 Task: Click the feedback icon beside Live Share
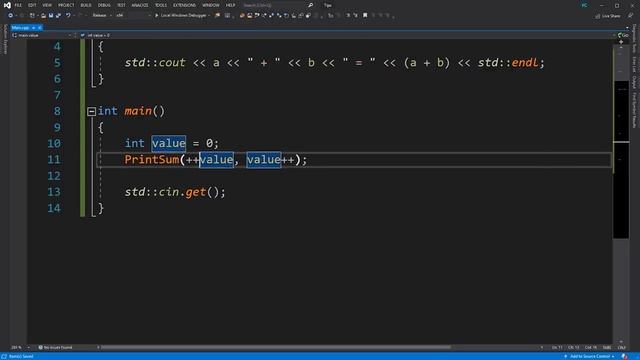630,16
